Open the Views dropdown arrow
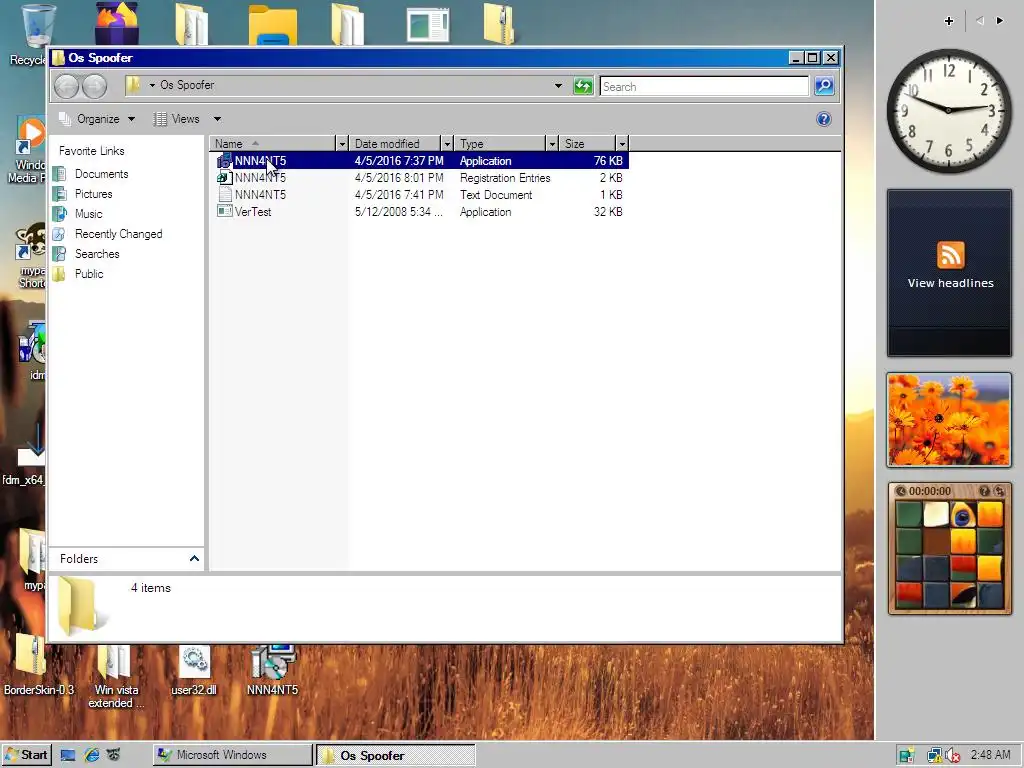Viewport: 1024px width, 768px height. click(217, 119)
